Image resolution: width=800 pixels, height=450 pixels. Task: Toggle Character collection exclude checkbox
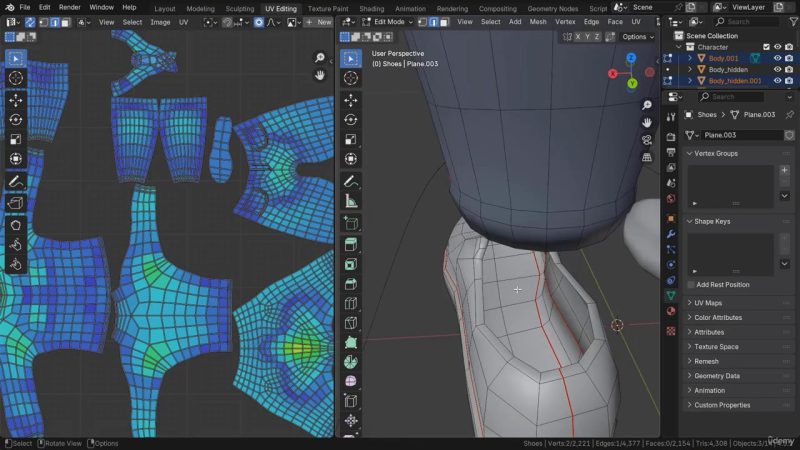(x=766, y=47)
